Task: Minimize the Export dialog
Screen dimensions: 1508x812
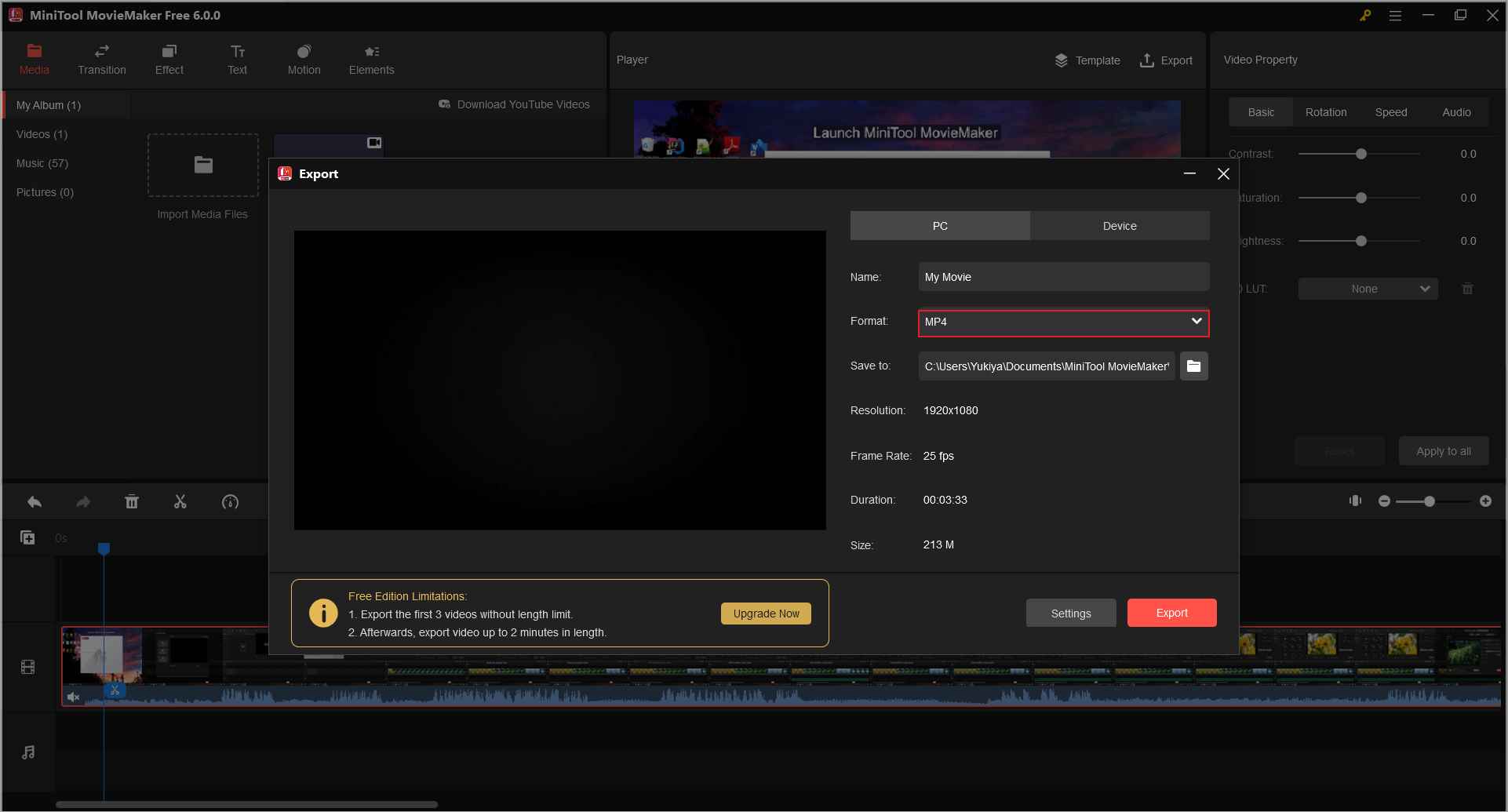Action: click(1189, 173)
